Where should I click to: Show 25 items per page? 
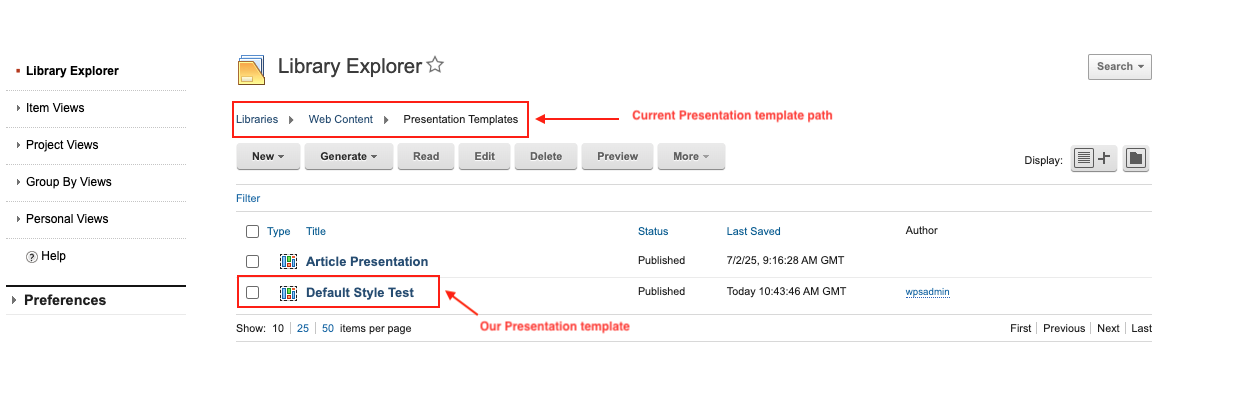(303, 328)
